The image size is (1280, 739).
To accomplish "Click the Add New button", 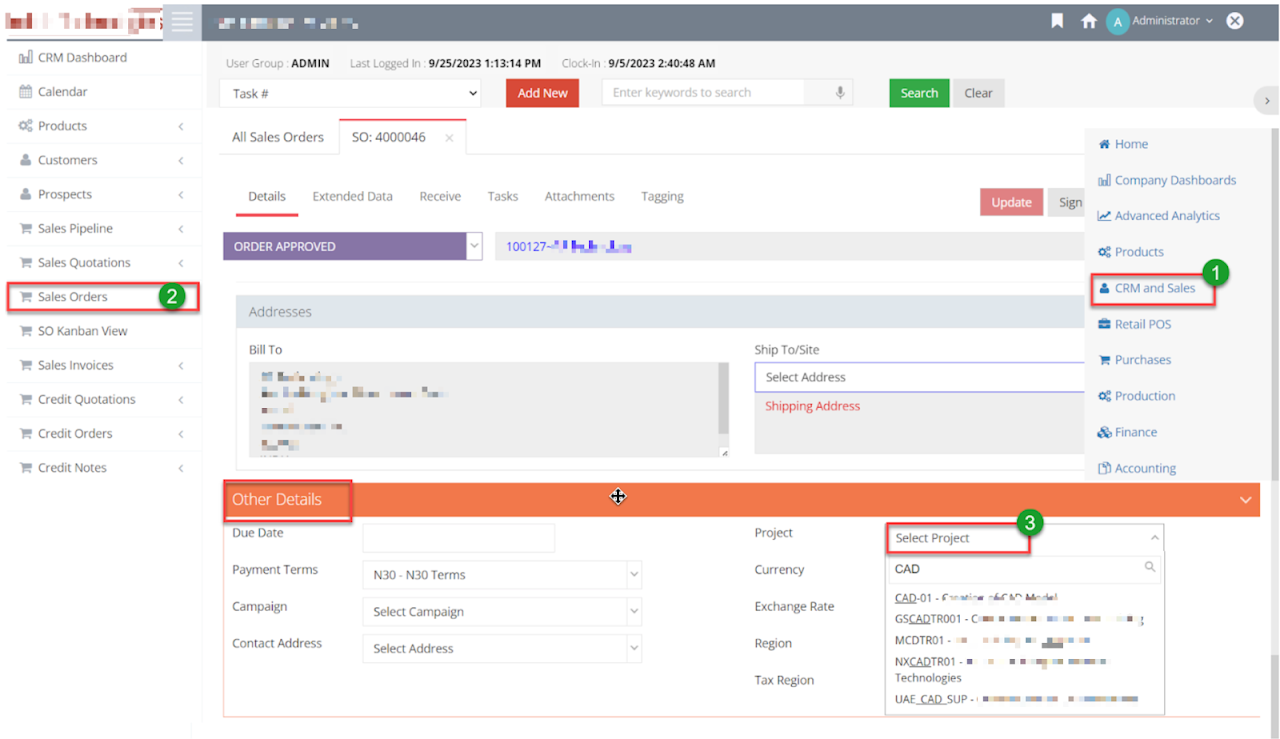I will tap(542, 93).
